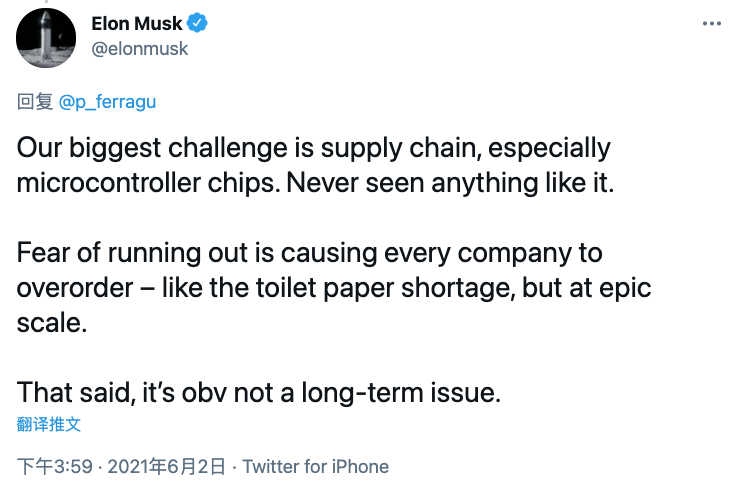Click the 回复 reply label
The image size is (743, 486).
(x=36, y=102)
